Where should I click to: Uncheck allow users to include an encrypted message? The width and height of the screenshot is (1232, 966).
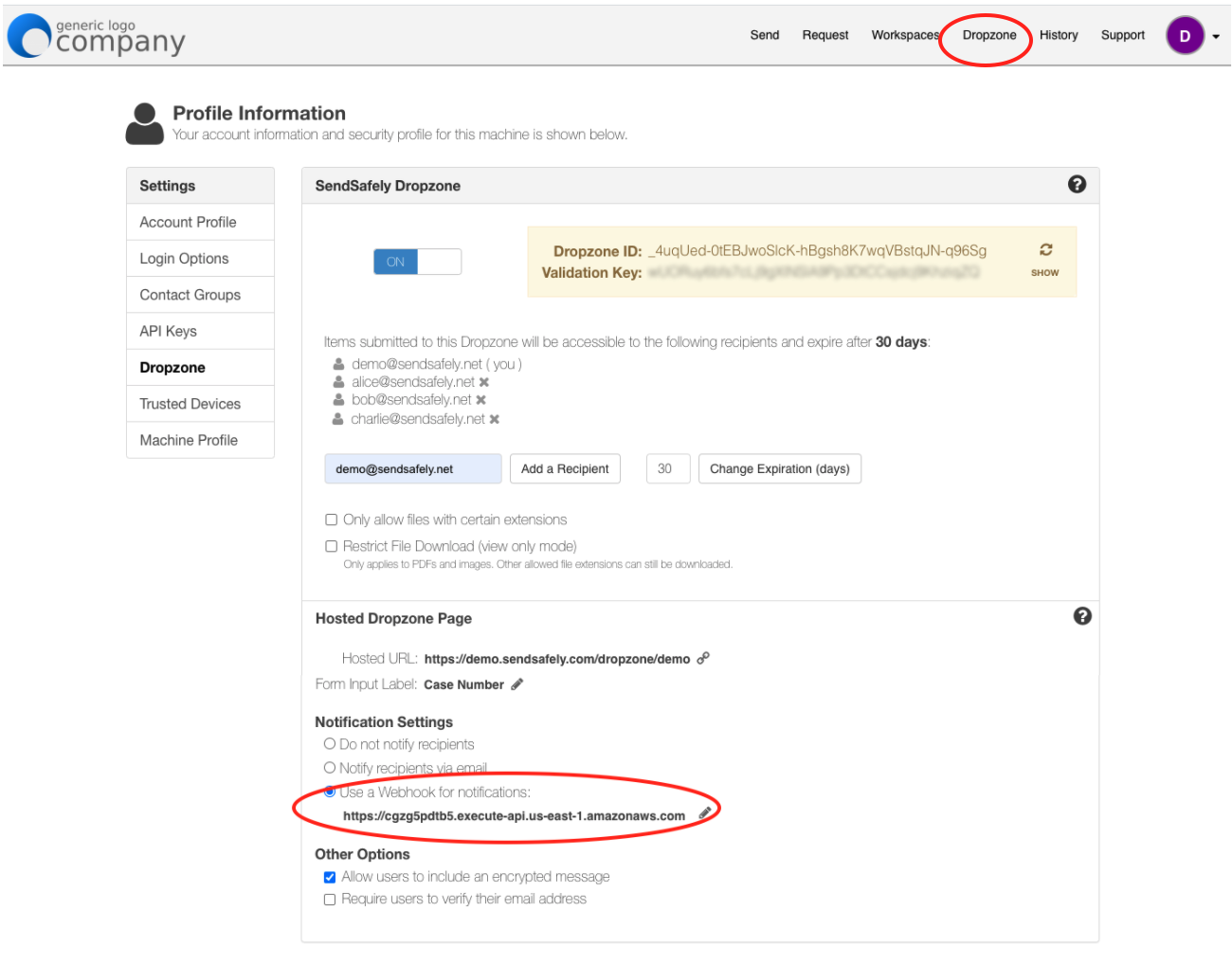330,877
